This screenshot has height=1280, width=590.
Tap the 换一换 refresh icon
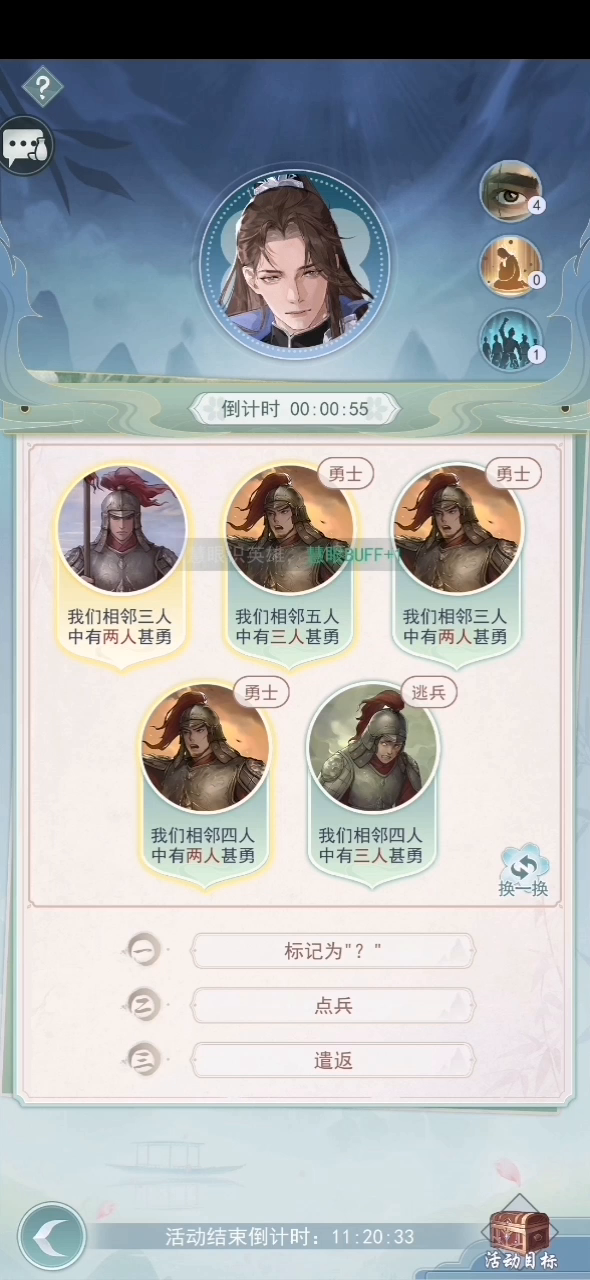tap(523, 872)
